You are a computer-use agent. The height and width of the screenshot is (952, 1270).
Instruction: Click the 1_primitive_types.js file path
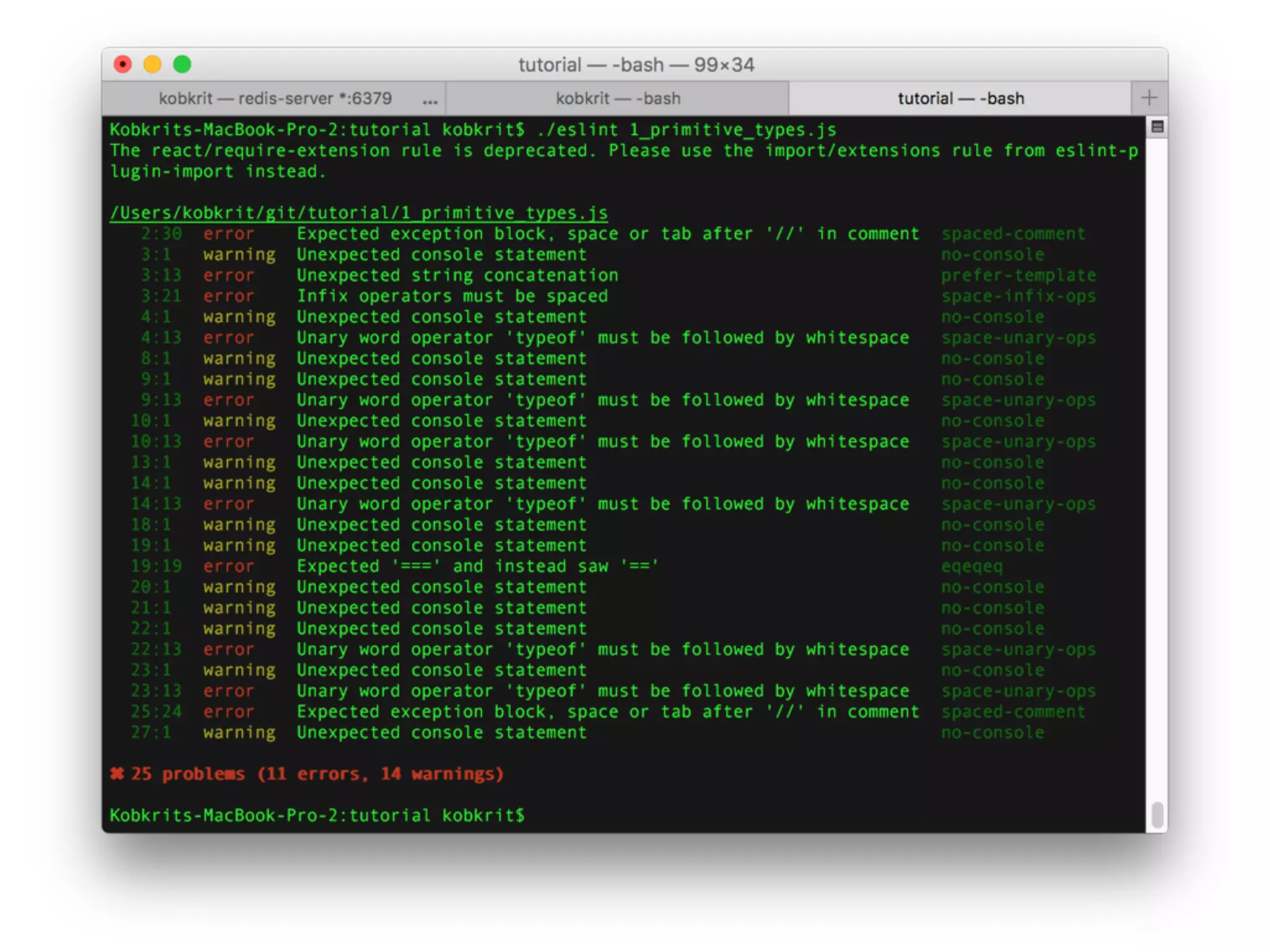click(x=358, y=213)
